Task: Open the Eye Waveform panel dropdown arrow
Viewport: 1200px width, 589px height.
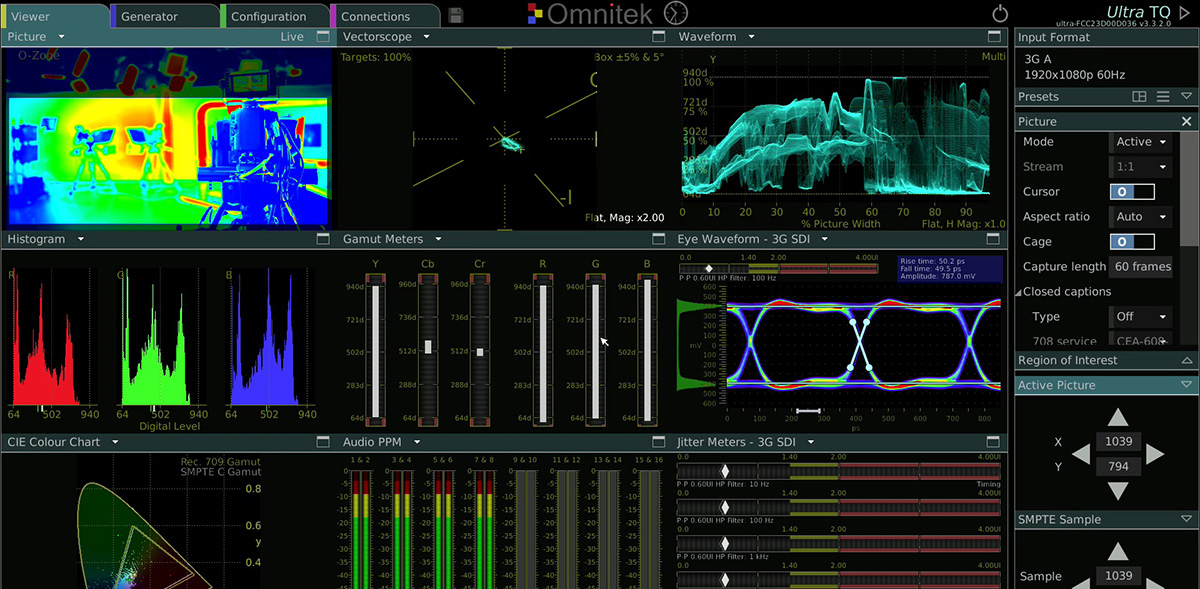Action: click(826, 239)
